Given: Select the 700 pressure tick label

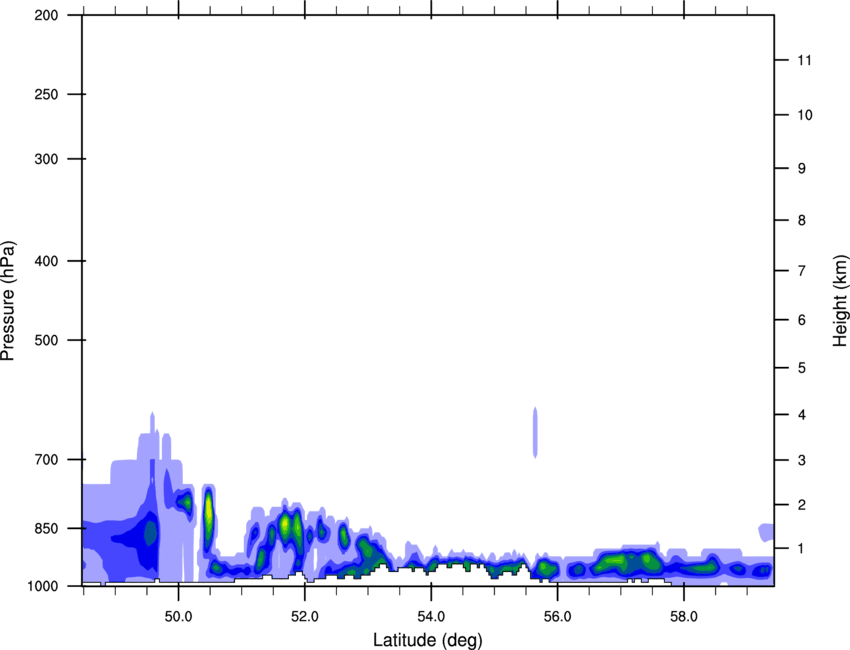Looking at the screenshot, I should (x=46, y=459).
